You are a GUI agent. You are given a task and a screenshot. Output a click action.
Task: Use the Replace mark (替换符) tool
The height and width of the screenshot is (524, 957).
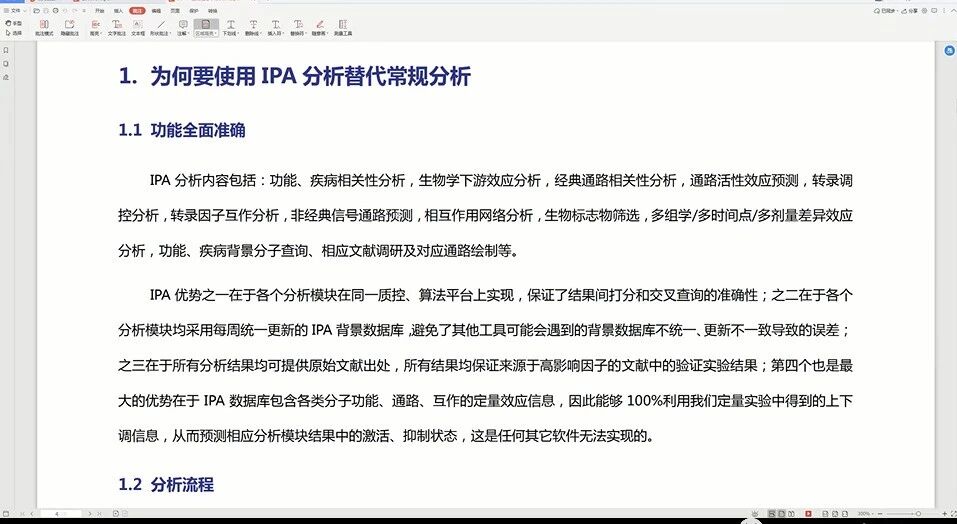coord(298,28)
